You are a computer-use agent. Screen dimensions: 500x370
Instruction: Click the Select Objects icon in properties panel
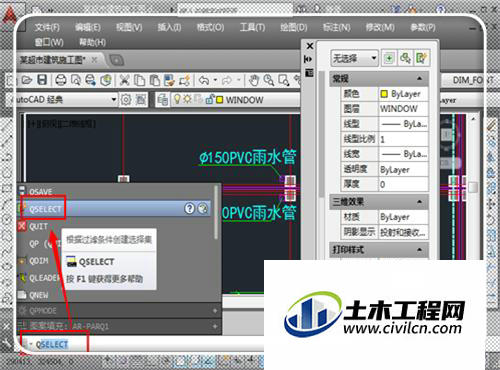coord(405,58)
